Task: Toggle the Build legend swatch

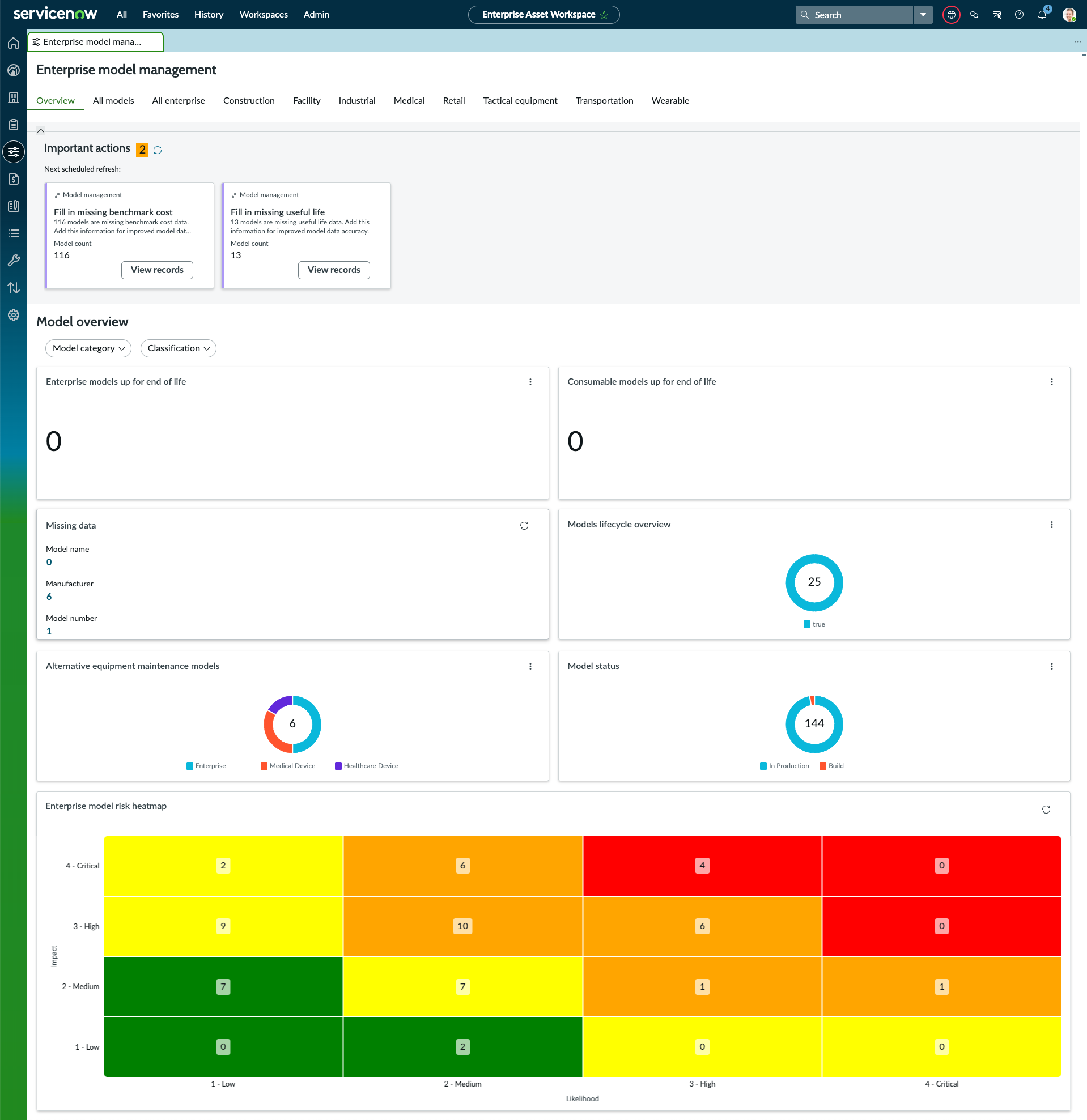Action: tap(823, 766)
